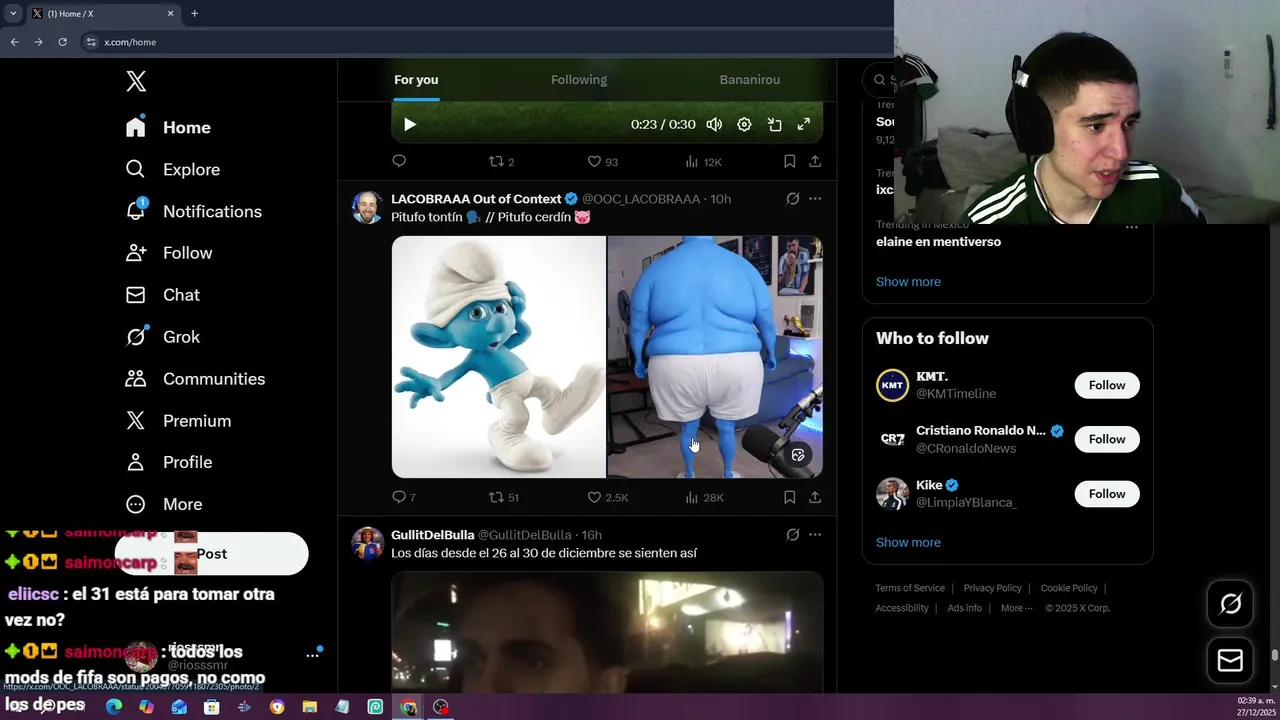
Task: View analytics showing 12K views
Action: (x=703, y=161)
